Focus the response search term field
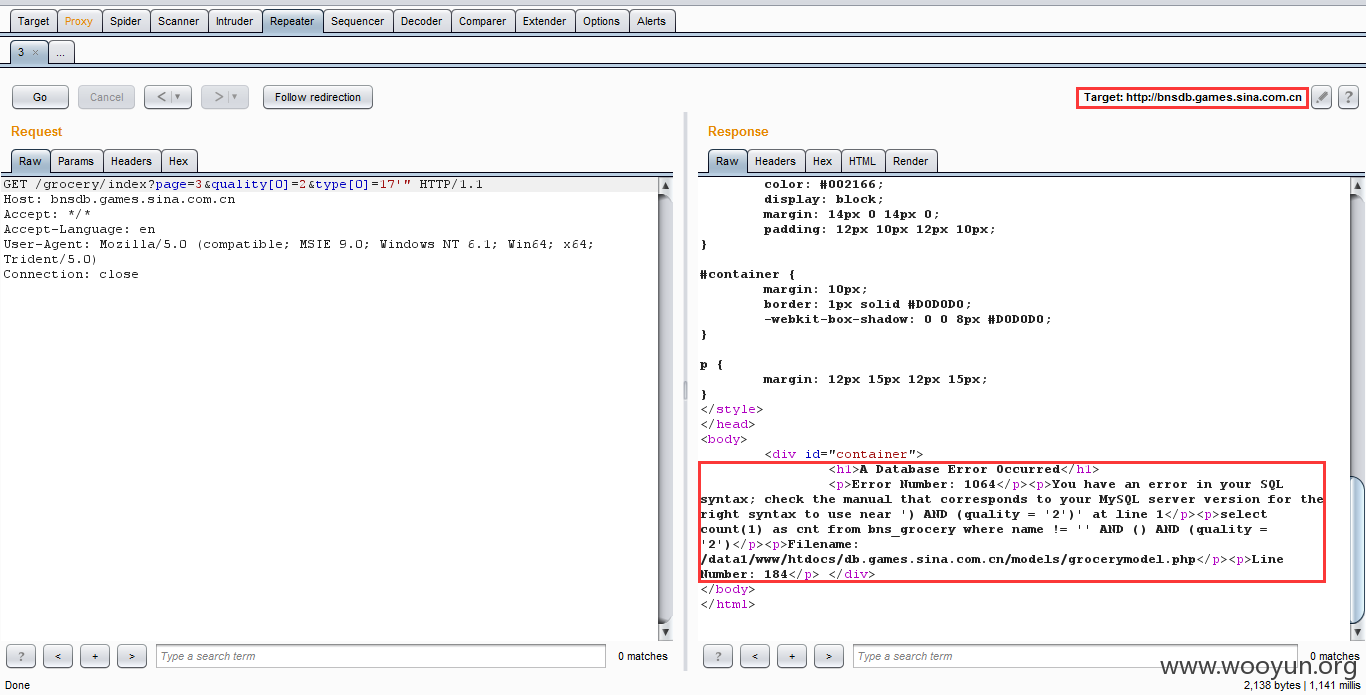Image resolution: width=1366 pixels, height=695 pixels. tap(1075, 656)
